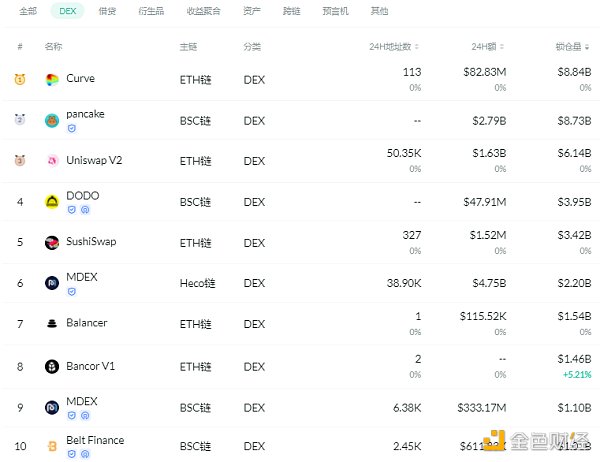The height and width of the screenshot is (462, 600).
Task: Click the shield badge under pancake
Action: tap(72, 129)
